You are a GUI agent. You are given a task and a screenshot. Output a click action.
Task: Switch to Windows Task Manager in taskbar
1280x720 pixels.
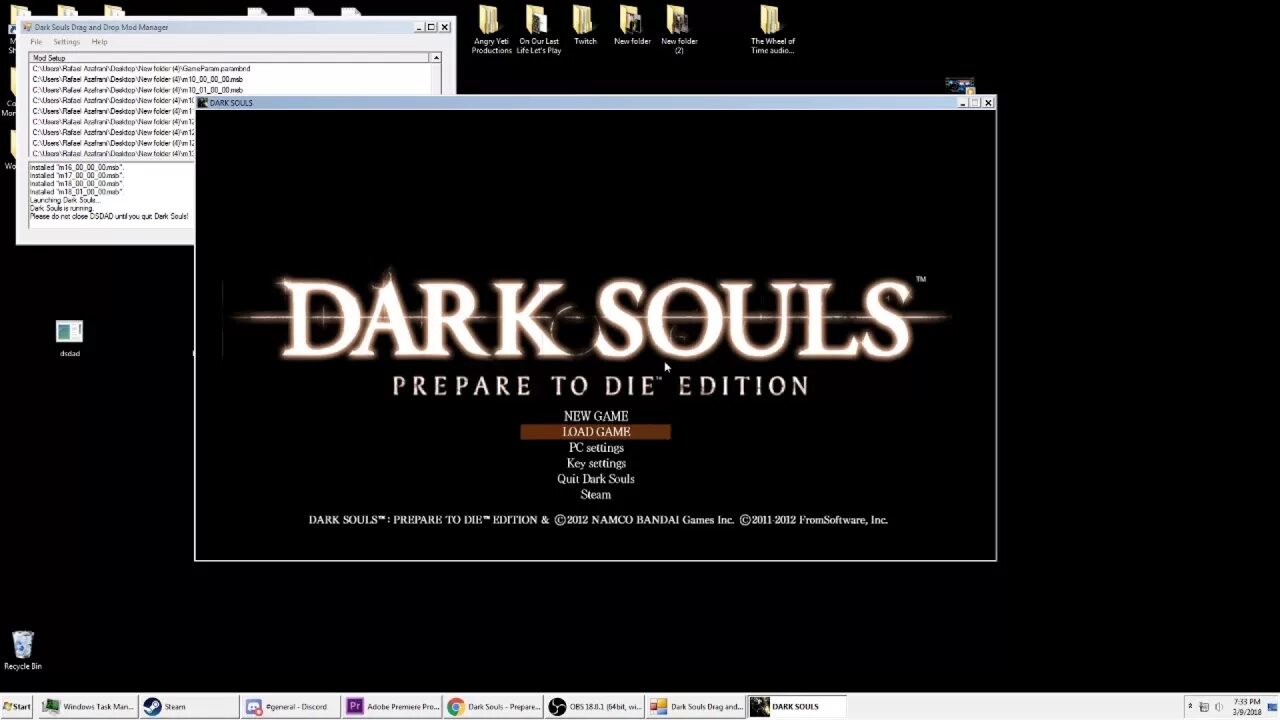[88, 706]
